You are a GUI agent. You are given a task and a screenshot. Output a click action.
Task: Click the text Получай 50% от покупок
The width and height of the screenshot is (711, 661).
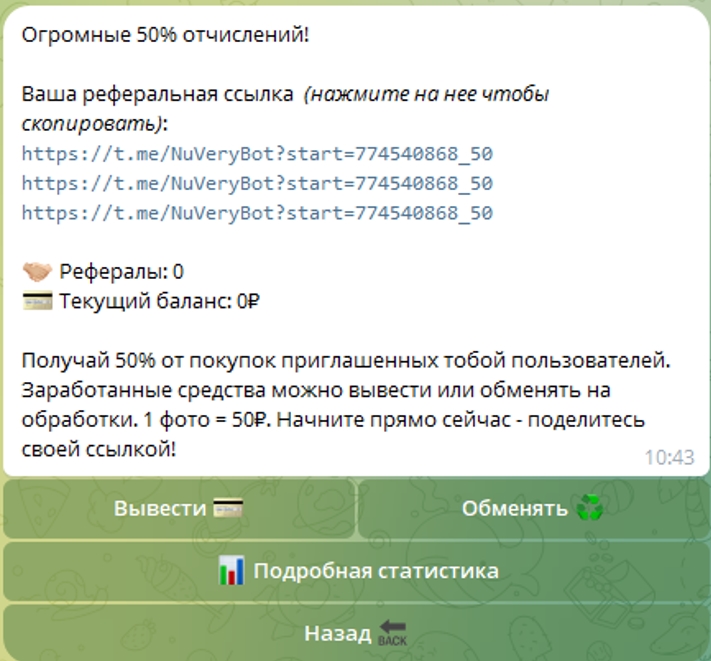pos(149,361)
